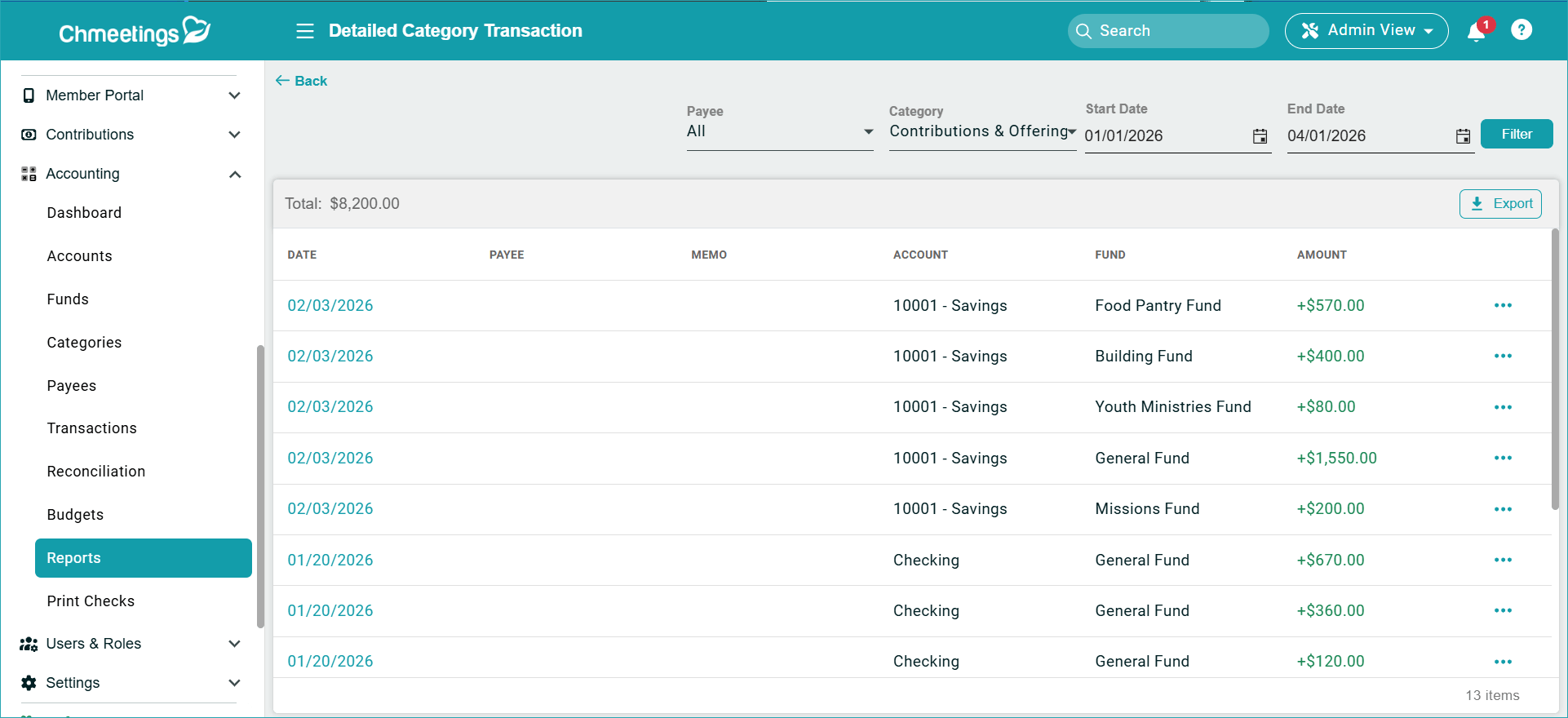
Task: Click the Users & Roles people icon
Action: pos(29,644)
